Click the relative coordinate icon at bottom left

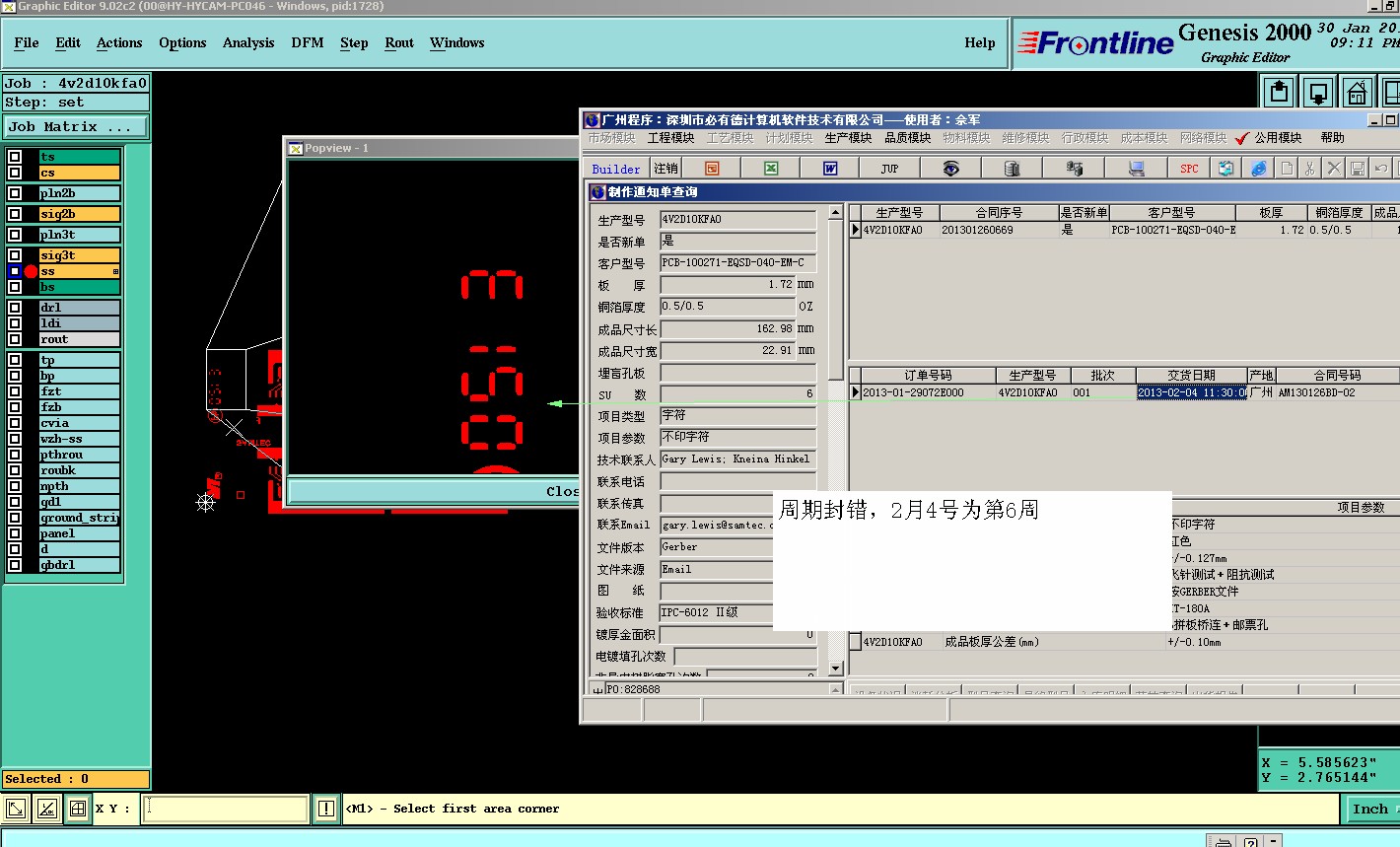[46, 809]
